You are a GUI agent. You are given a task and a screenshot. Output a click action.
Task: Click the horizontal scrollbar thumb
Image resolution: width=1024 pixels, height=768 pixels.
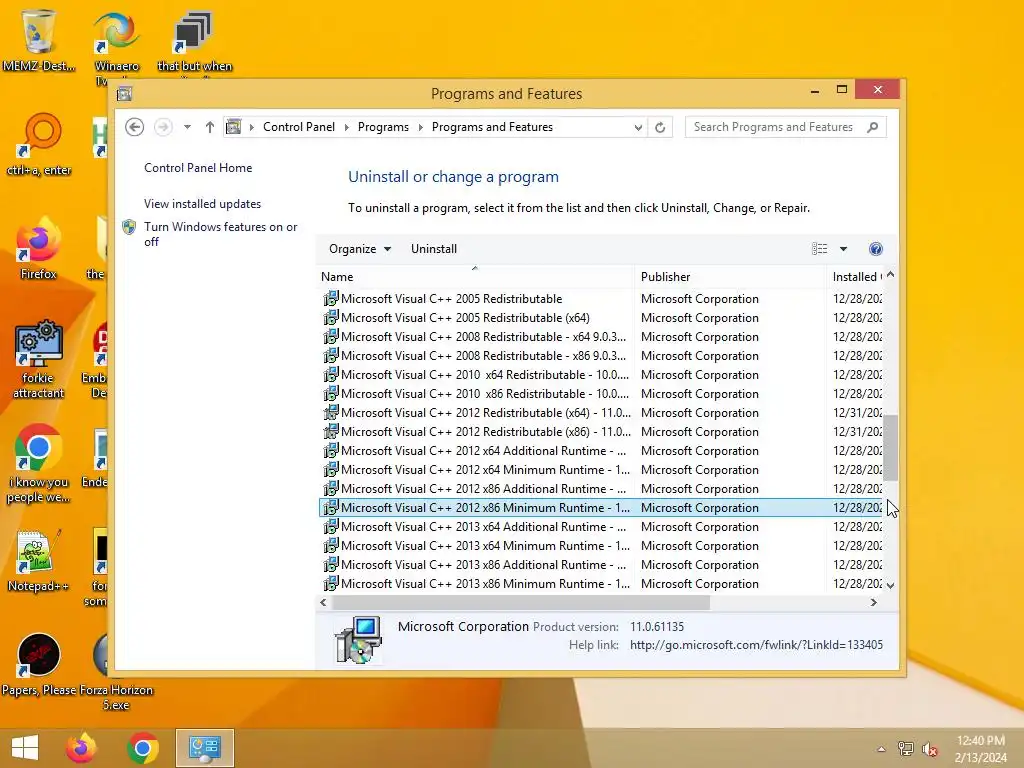[x=520, y=602]
